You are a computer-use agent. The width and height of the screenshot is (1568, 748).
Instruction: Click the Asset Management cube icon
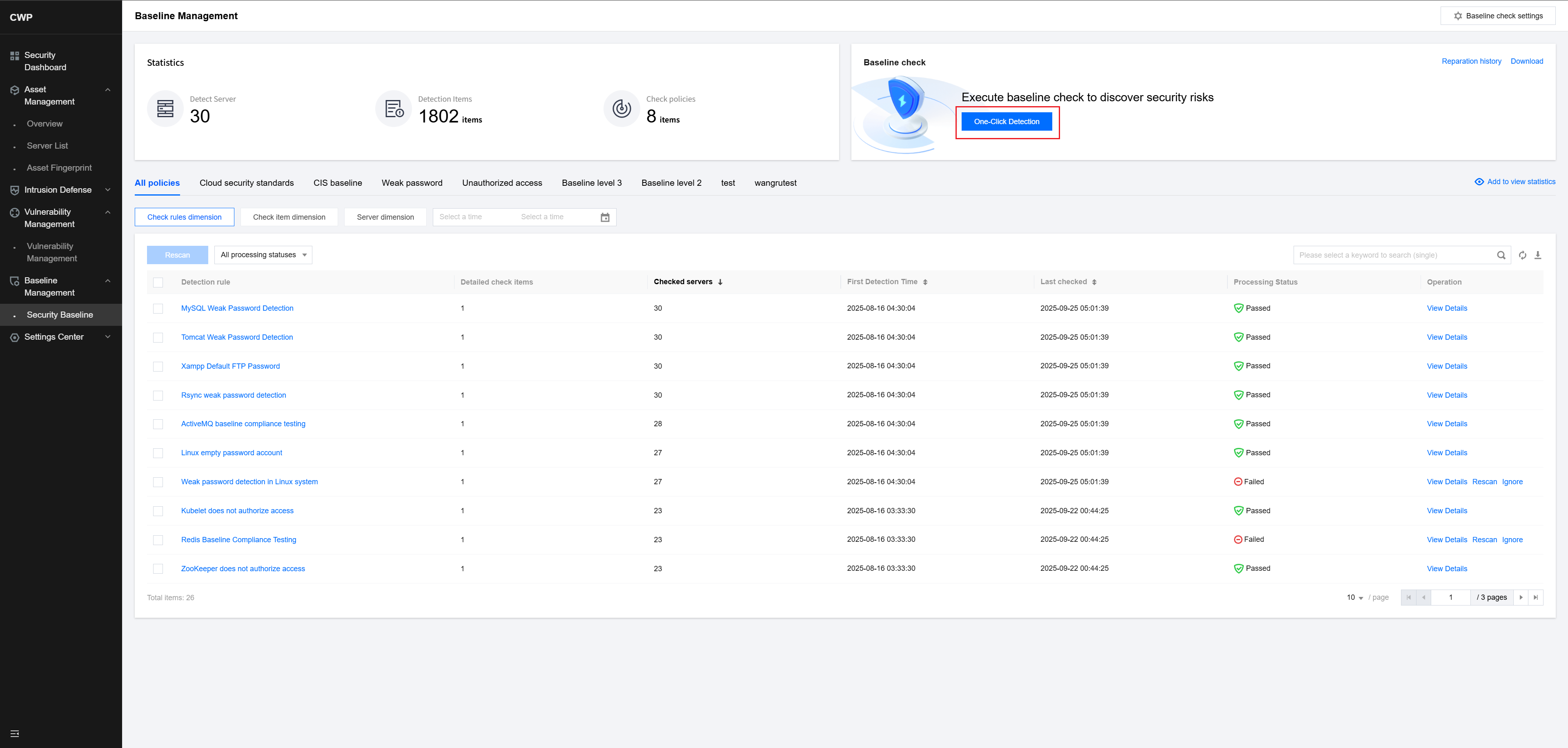point(15,90)
